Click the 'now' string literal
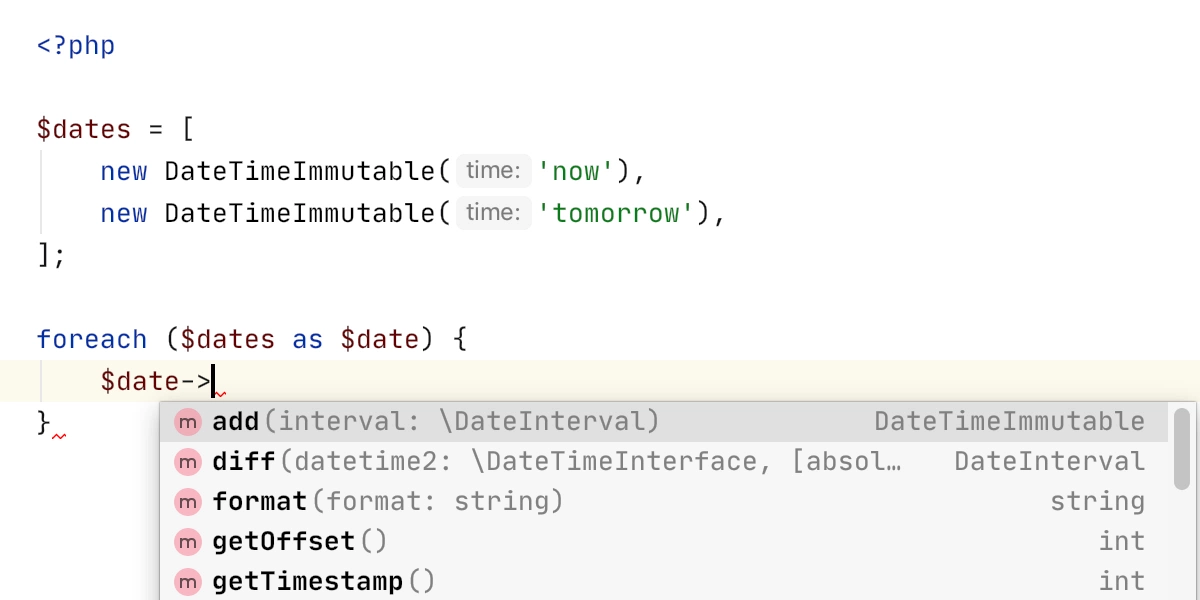The height and width of the screenshot is (600, 1200). click(577, 171)
